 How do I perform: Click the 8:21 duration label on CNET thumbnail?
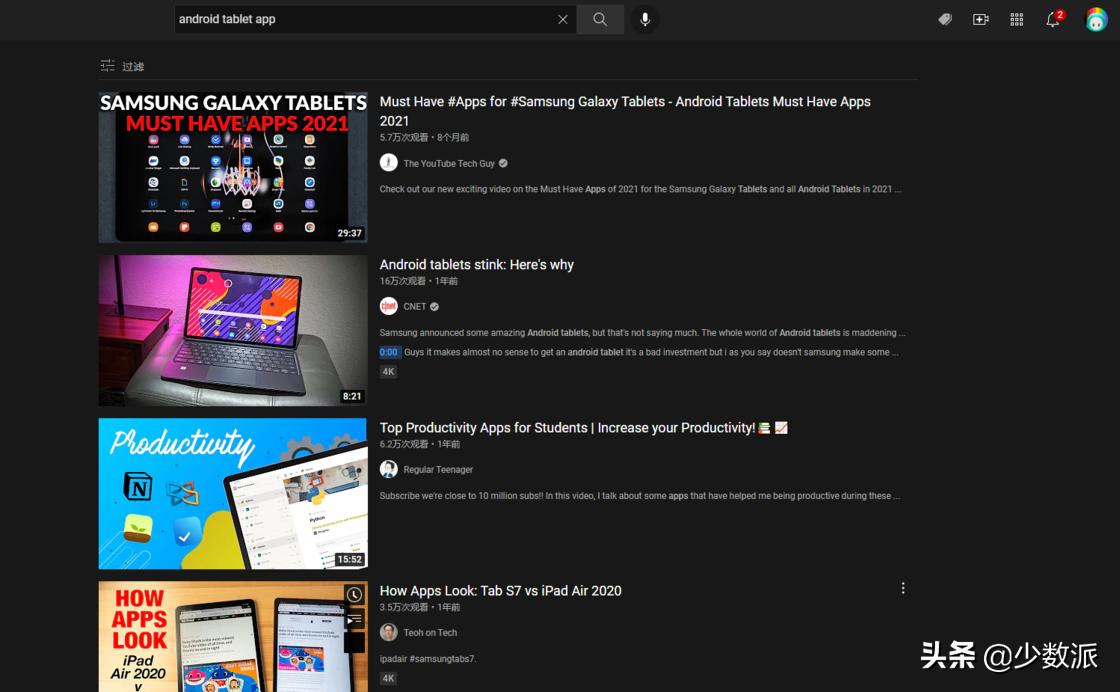[351, 396]
